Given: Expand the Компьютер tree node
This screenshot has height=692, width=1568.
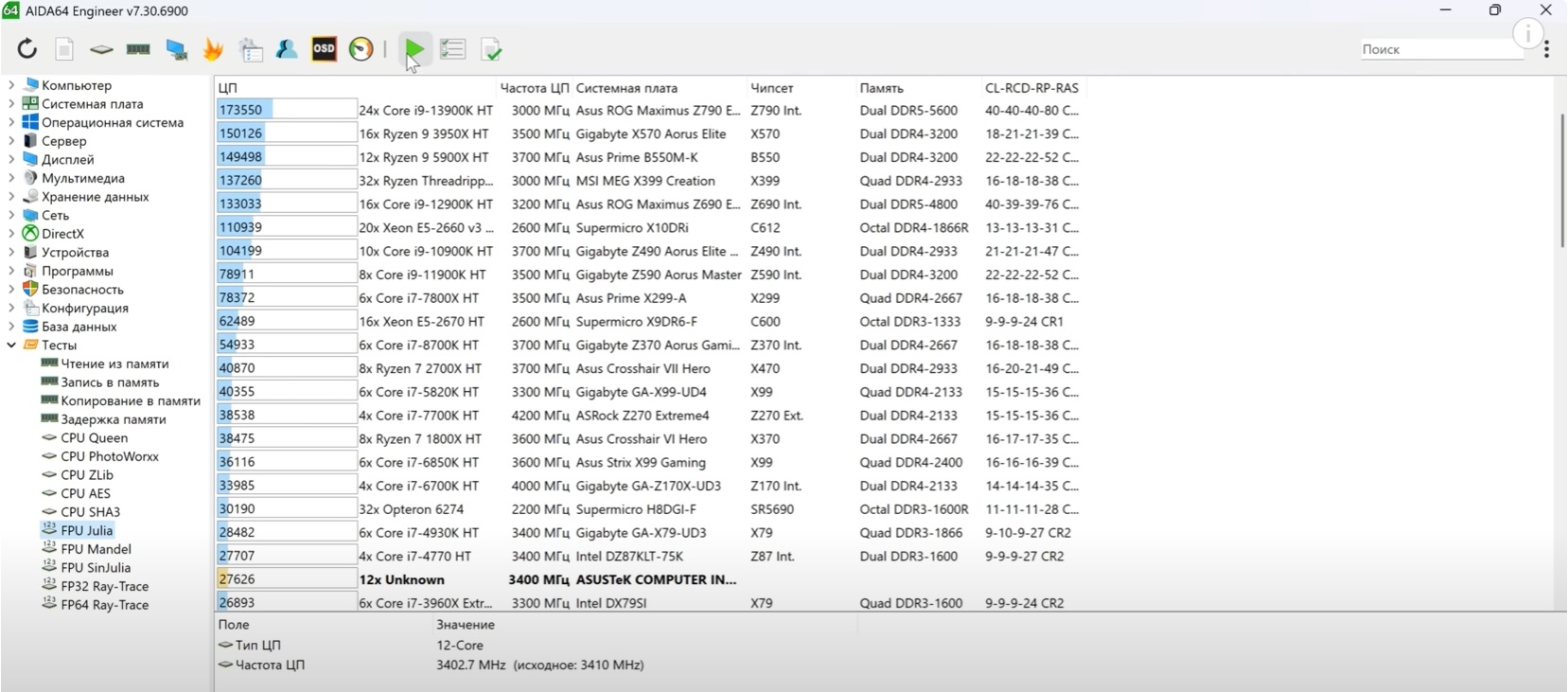Looking at the screenshot, I should pos(11,85).
